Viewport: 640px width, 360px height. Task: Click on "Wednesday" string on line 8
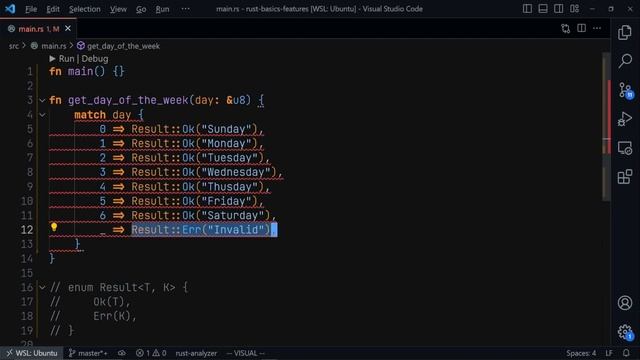pos(236,172)
